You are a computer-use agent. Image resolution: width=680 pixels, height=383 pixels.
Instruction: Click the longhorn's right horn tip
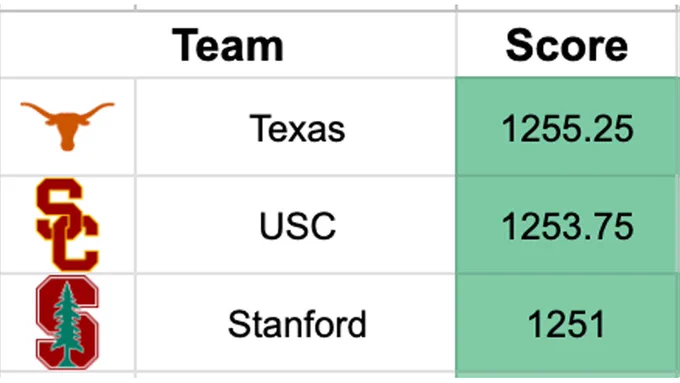tap(111, 105)
